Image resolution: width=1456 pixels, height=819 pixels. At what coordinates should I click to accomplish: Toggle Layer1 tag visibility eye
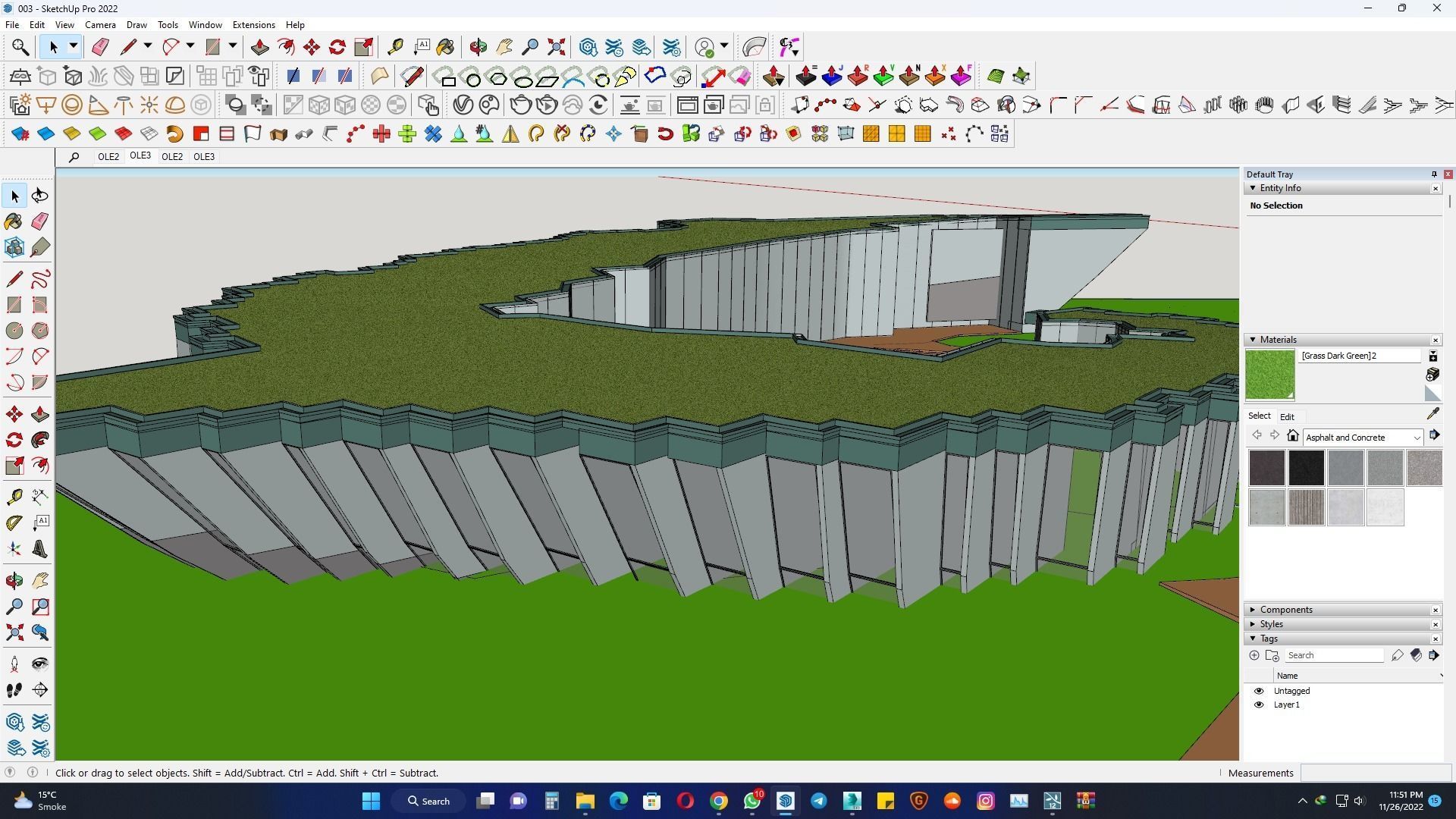(x=1259, y=704)
